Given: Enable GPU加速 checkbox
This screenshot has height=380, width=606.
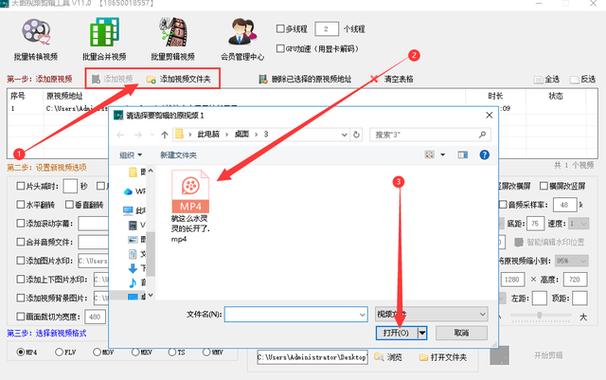Looking at the screenshot, I should (x=280, y=49).
